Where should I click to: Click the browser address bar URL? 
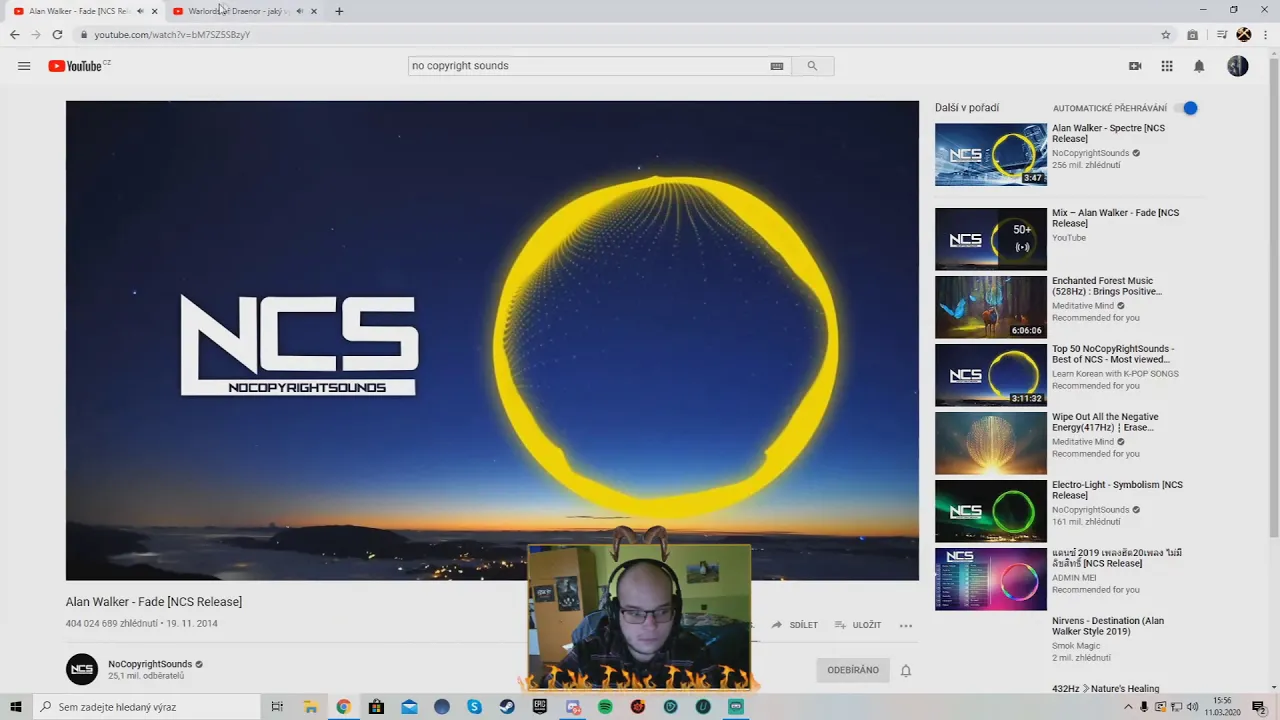(x=172, y=34)
